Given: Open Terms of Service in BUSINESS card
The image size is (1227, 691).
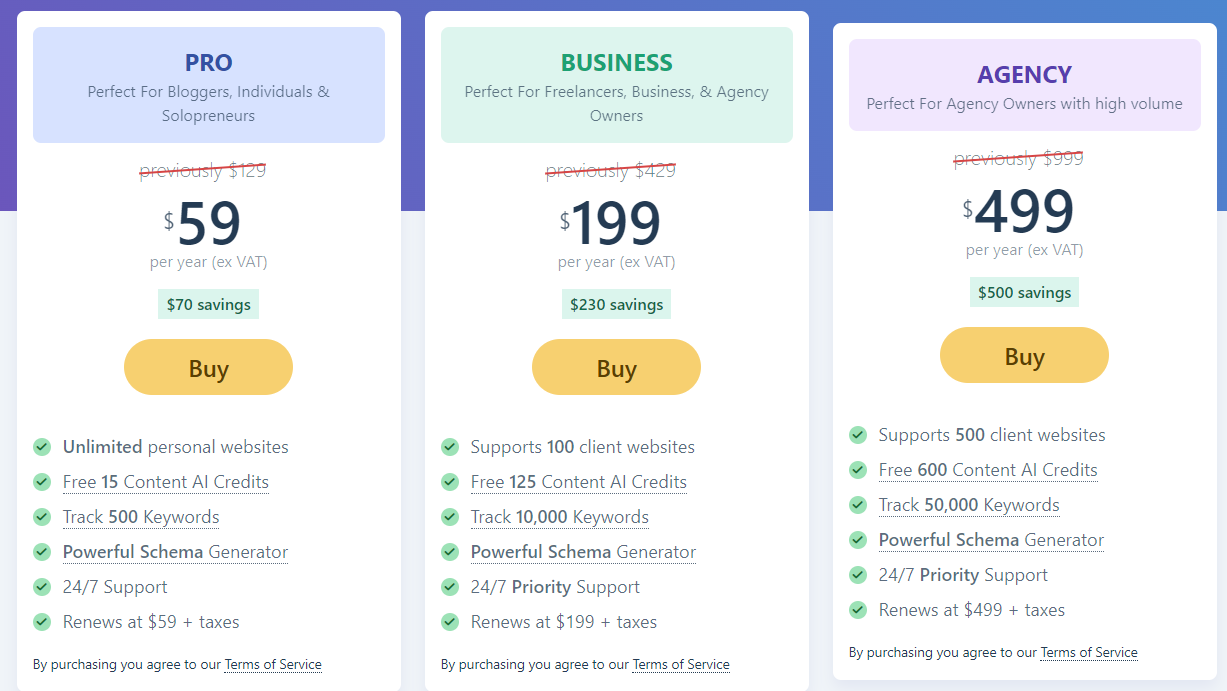Looking at the screenshot, I should 681,664.
